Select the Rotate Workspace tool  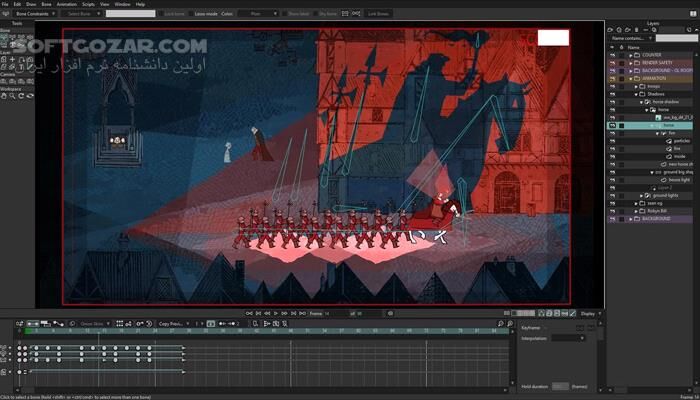tap(21, 96)
